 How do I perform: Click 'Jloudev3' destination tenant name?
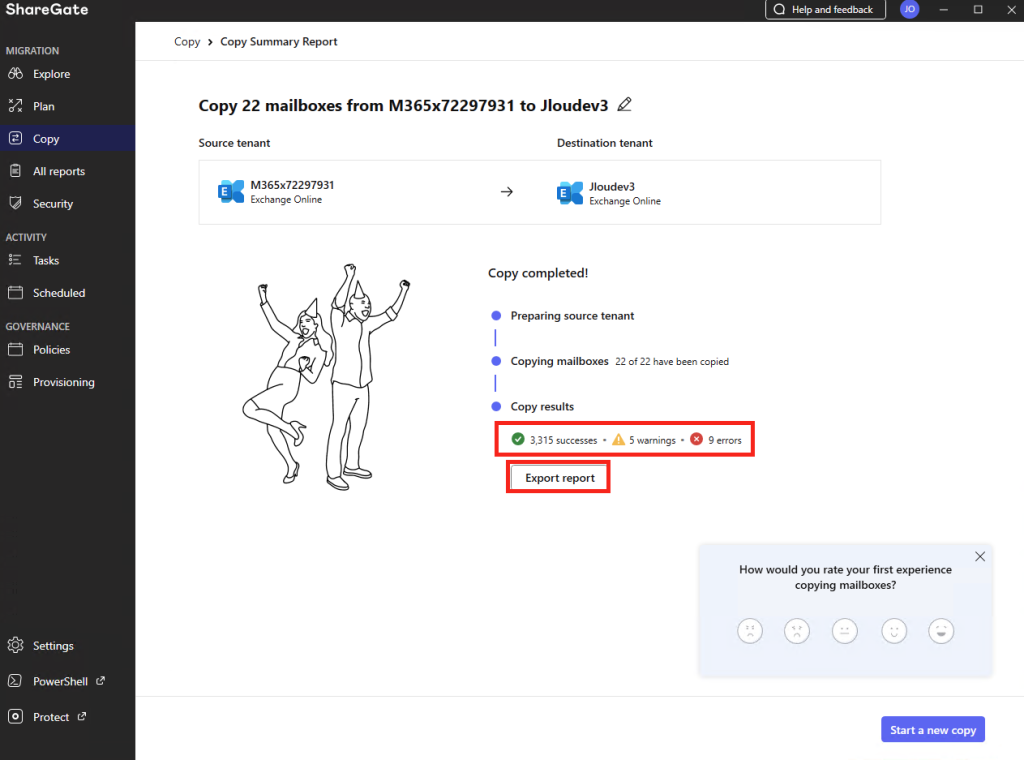612,187
